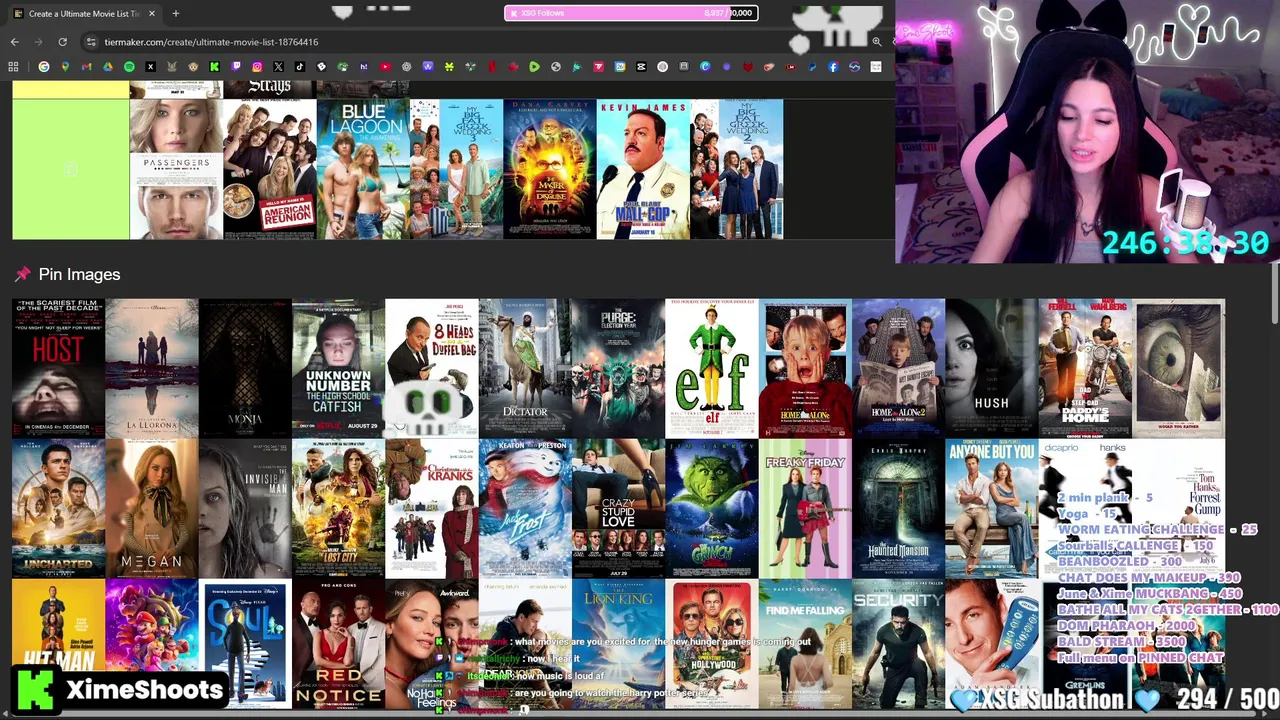The height and width of the screenshot is (720, 1280).
Task: Open a new browser tab
Action: click(x=175, y=13)
